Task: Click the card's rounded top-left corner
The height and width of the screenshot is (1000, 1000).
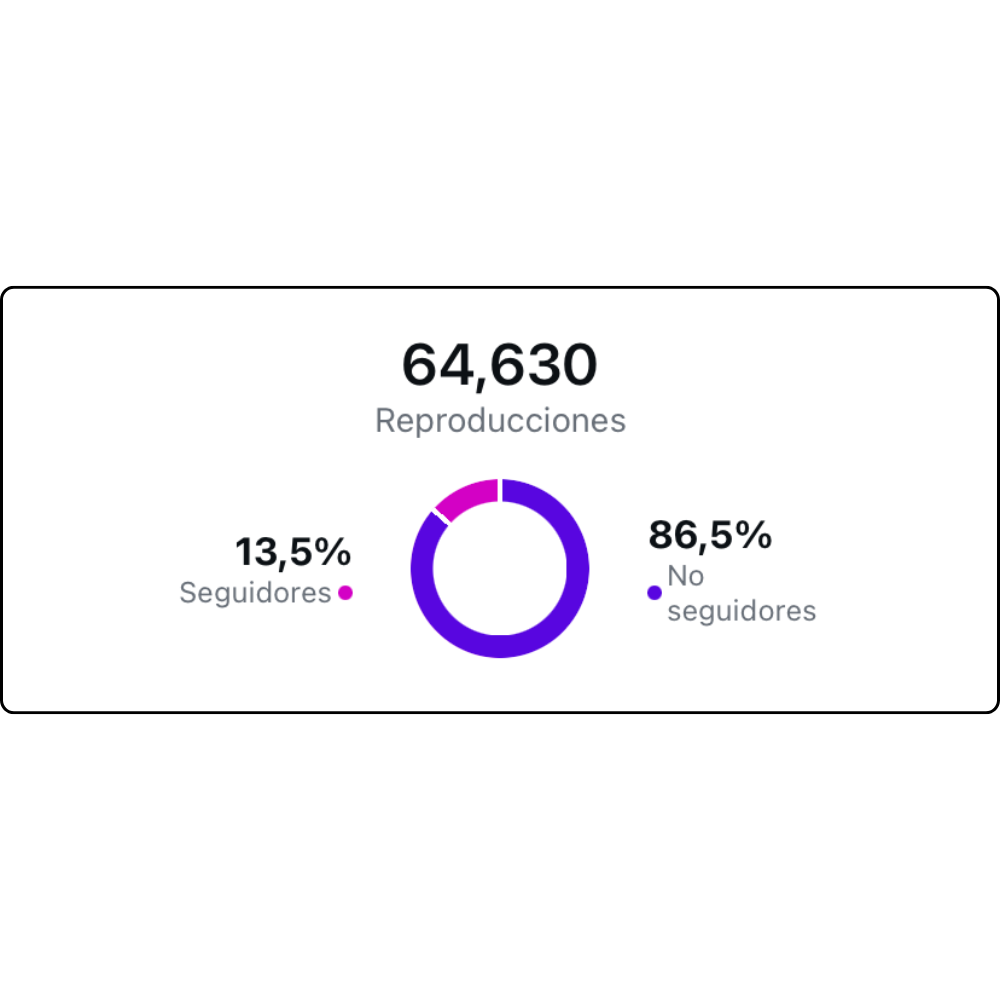Action: coord(9,295)
